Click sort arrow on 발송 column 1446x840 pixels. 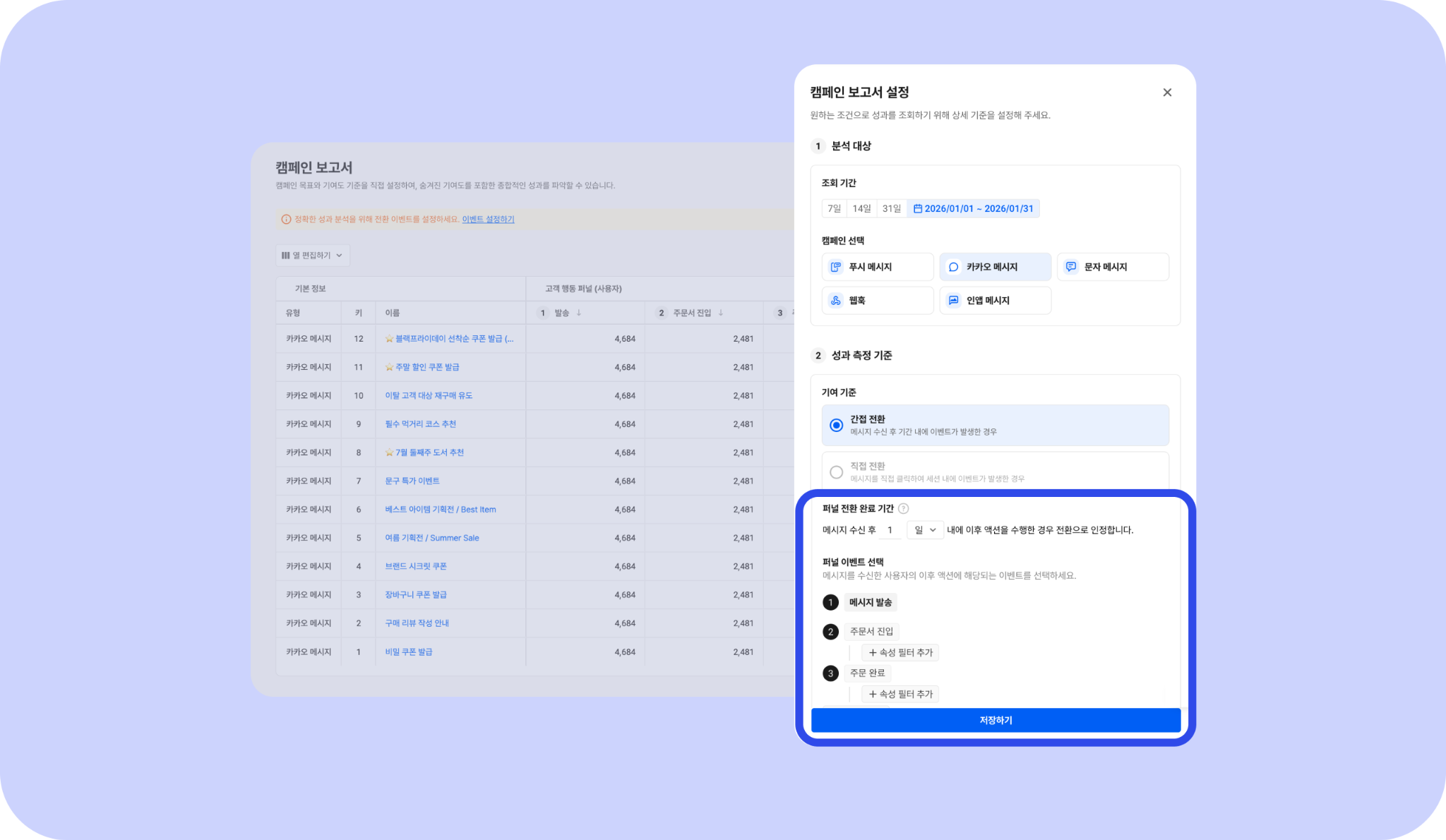579,313
